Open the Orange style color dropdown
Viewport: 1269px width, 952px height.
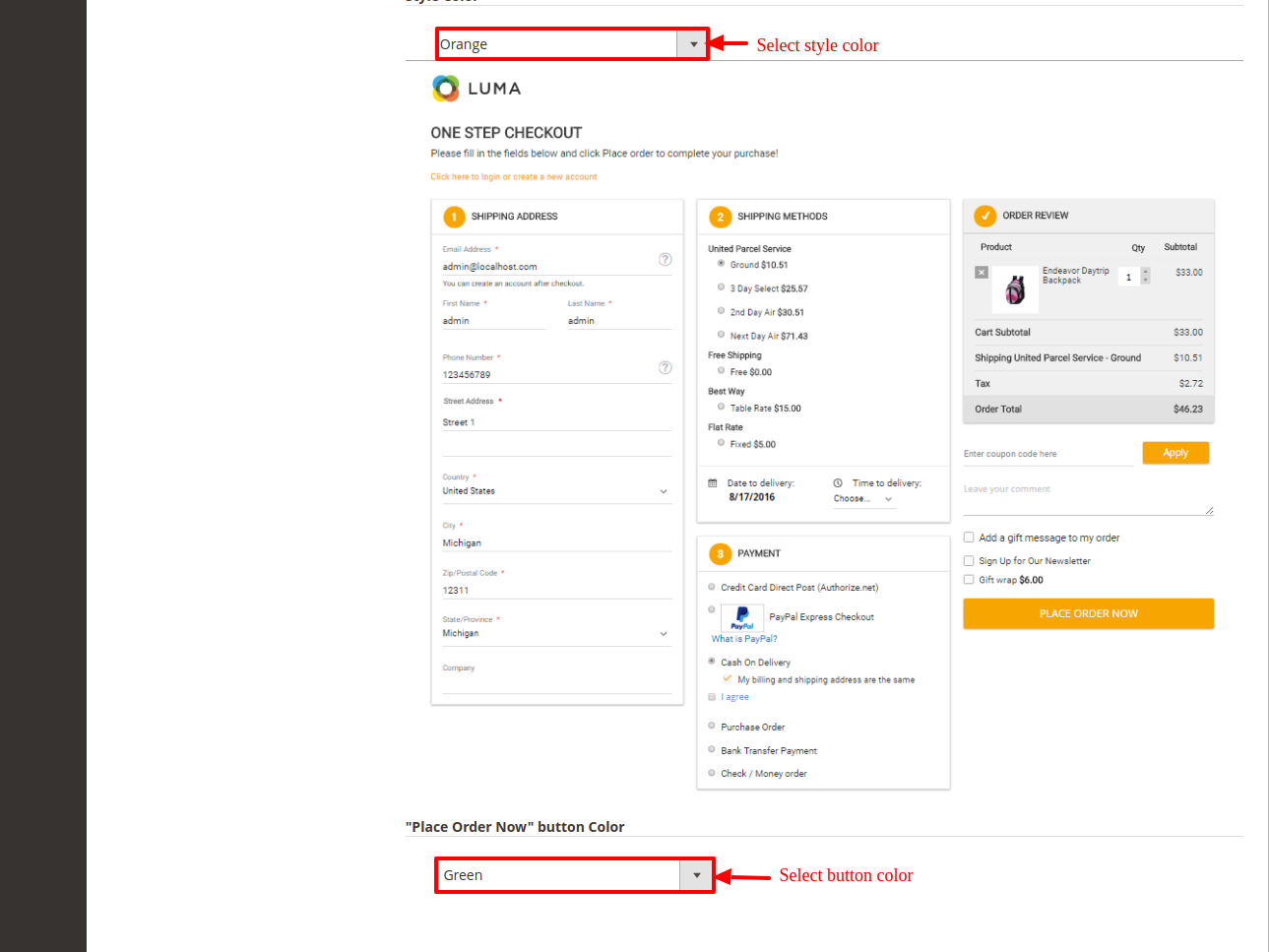(571, 44)
